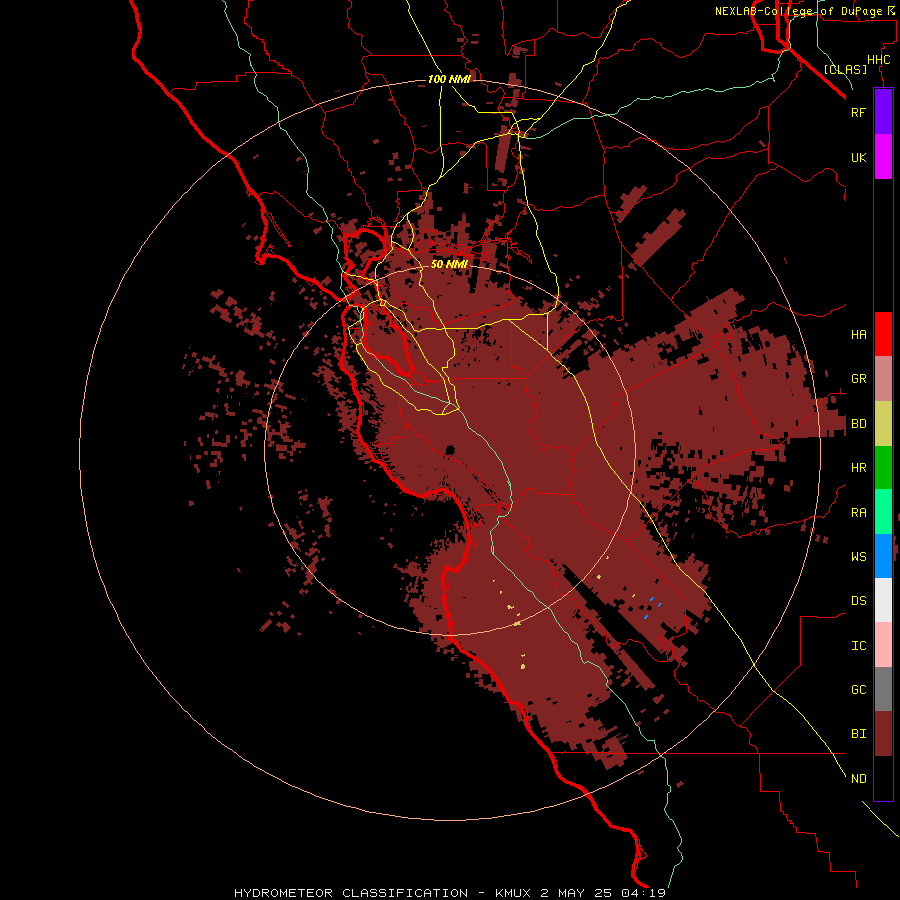Click the 50 NMI range ring label
The width and height of the screenshot is (900, 900).
pyautogui.click(x=449, y=264)
